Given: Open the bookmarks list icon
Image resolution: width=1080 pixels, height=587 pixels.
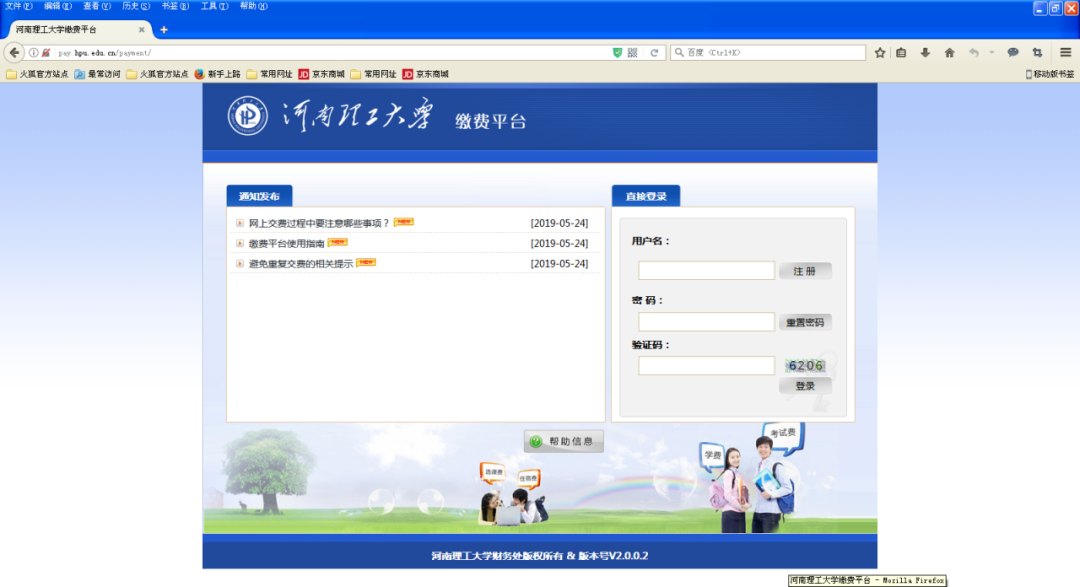Looking at the screenshot, I should [x=901, y=52].
